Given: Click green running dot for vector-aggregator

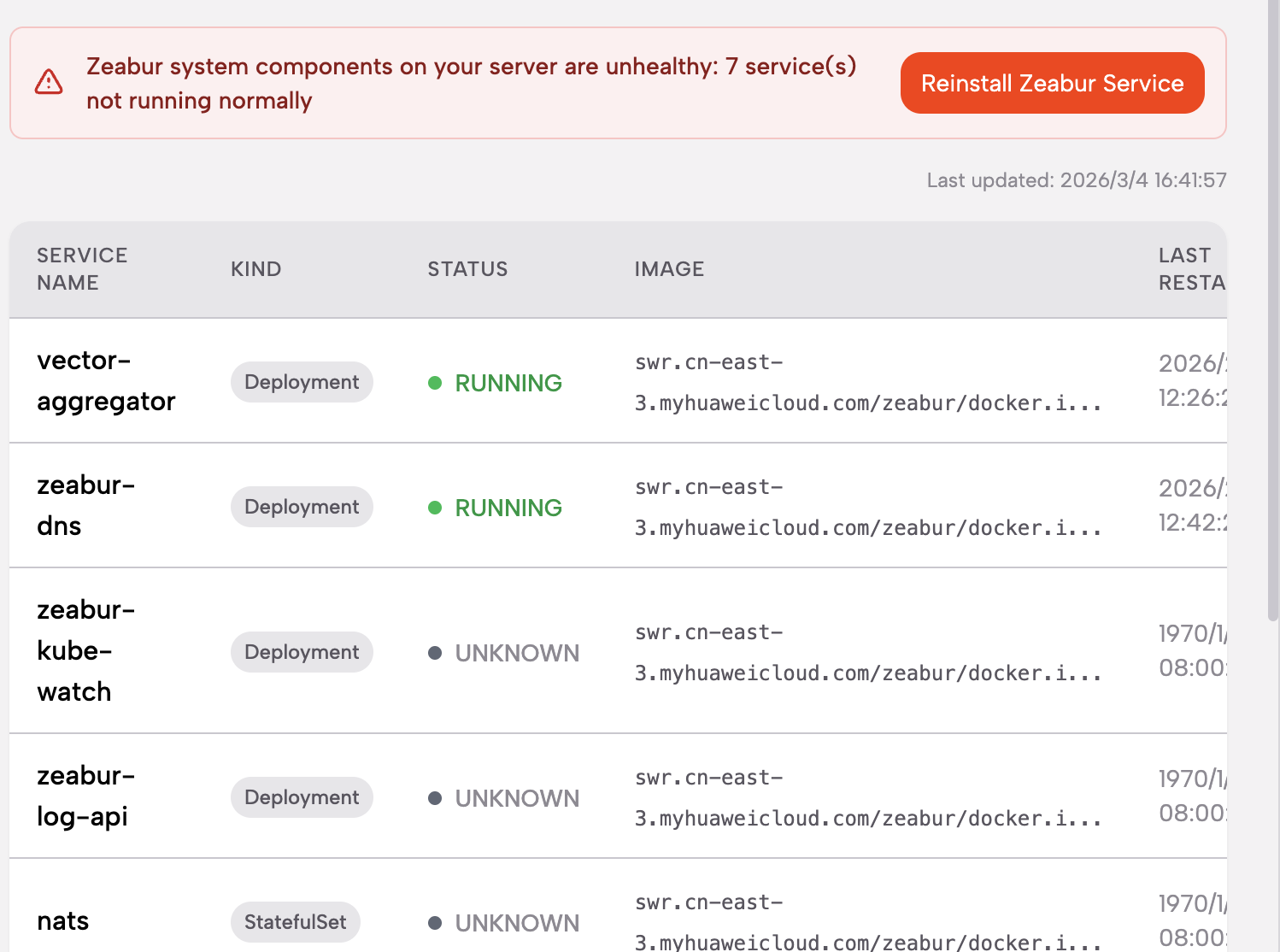Looking at the screenshot, I should click(435, 383).
